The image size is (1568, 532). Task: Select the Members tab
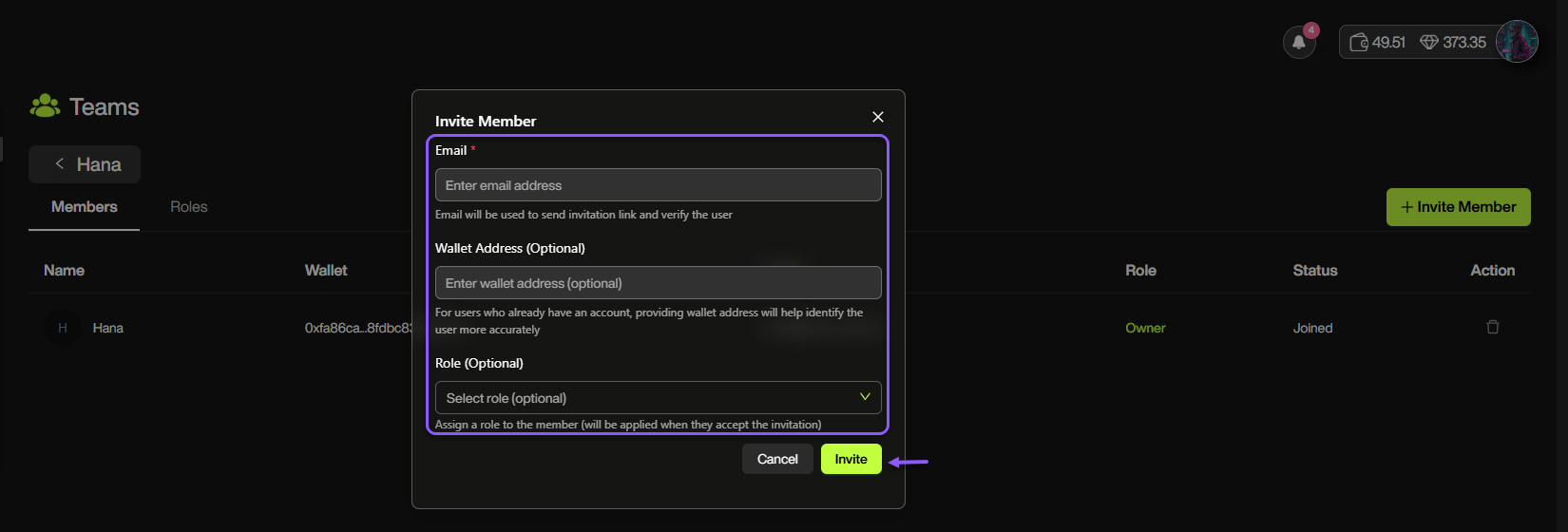85,206
